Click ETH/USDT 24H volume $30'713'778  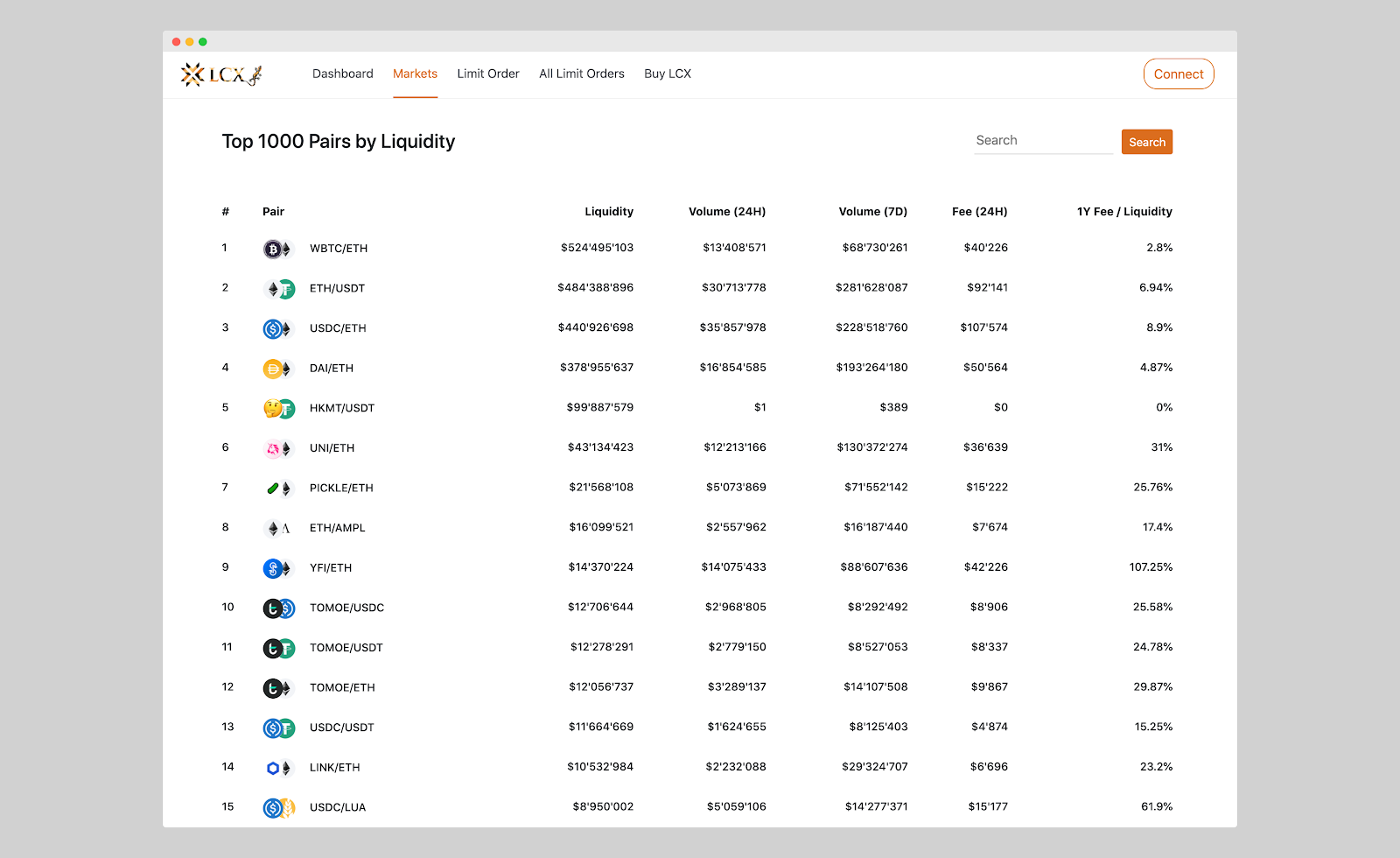point(734,288)
